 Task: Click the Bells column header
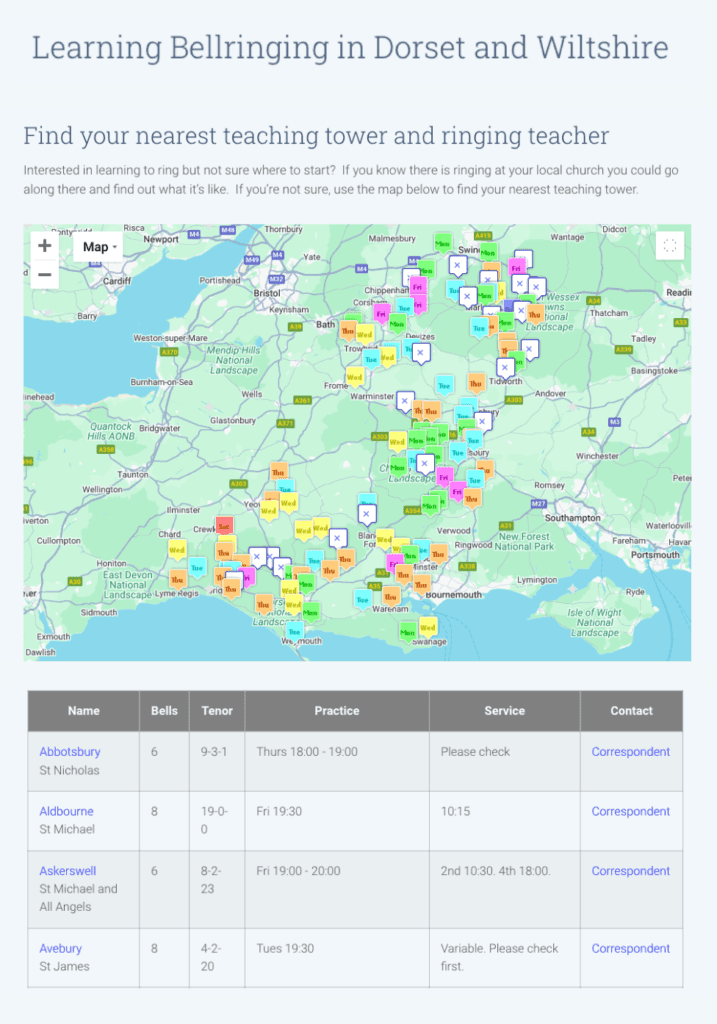(x=164, y=711)
